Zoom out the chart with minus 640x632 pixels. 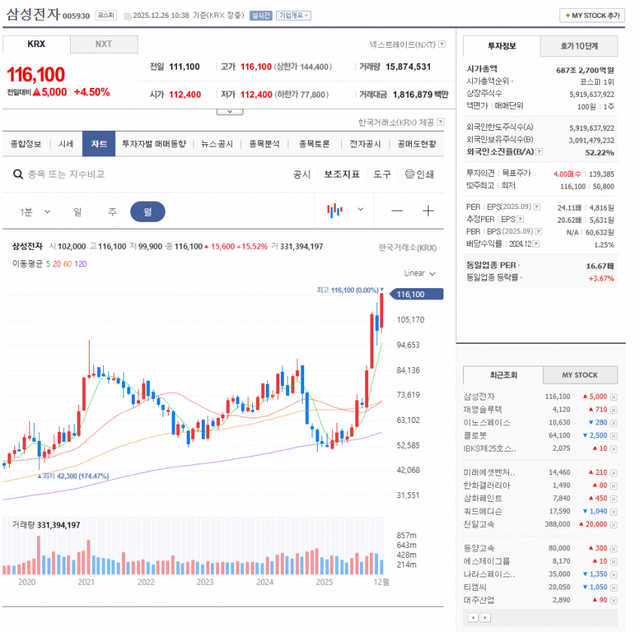click(397, 211)
